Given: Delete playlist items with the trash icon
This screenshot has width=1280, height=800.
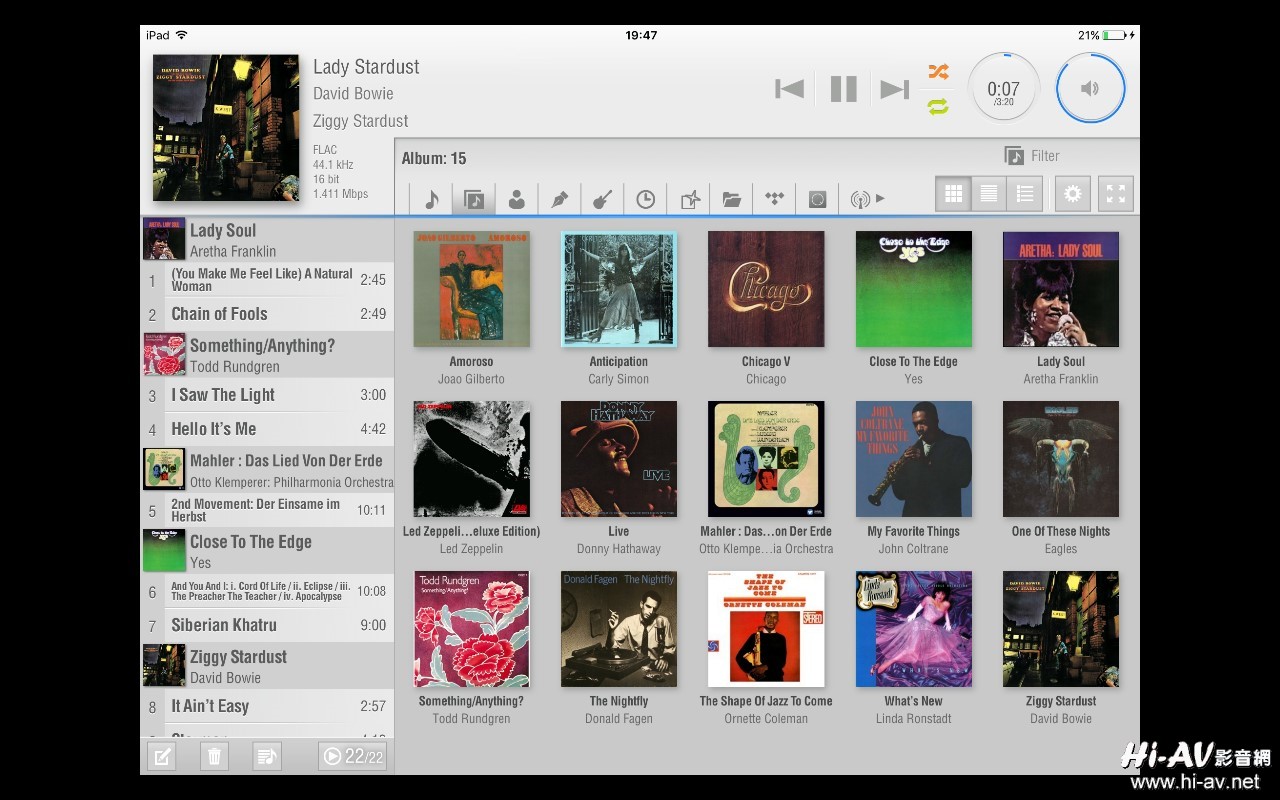Looking at the screenshot, I should coord(214,756).
